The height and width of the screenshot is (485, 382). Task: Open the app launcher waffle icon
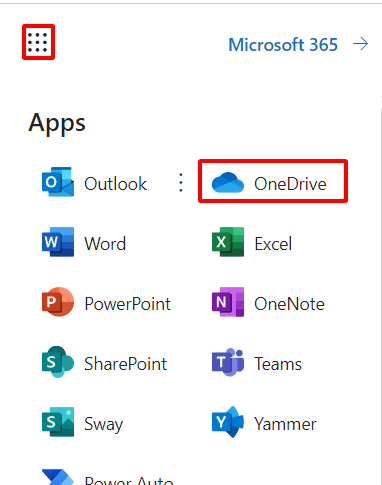pyautogui.click(x=38, y=42)
